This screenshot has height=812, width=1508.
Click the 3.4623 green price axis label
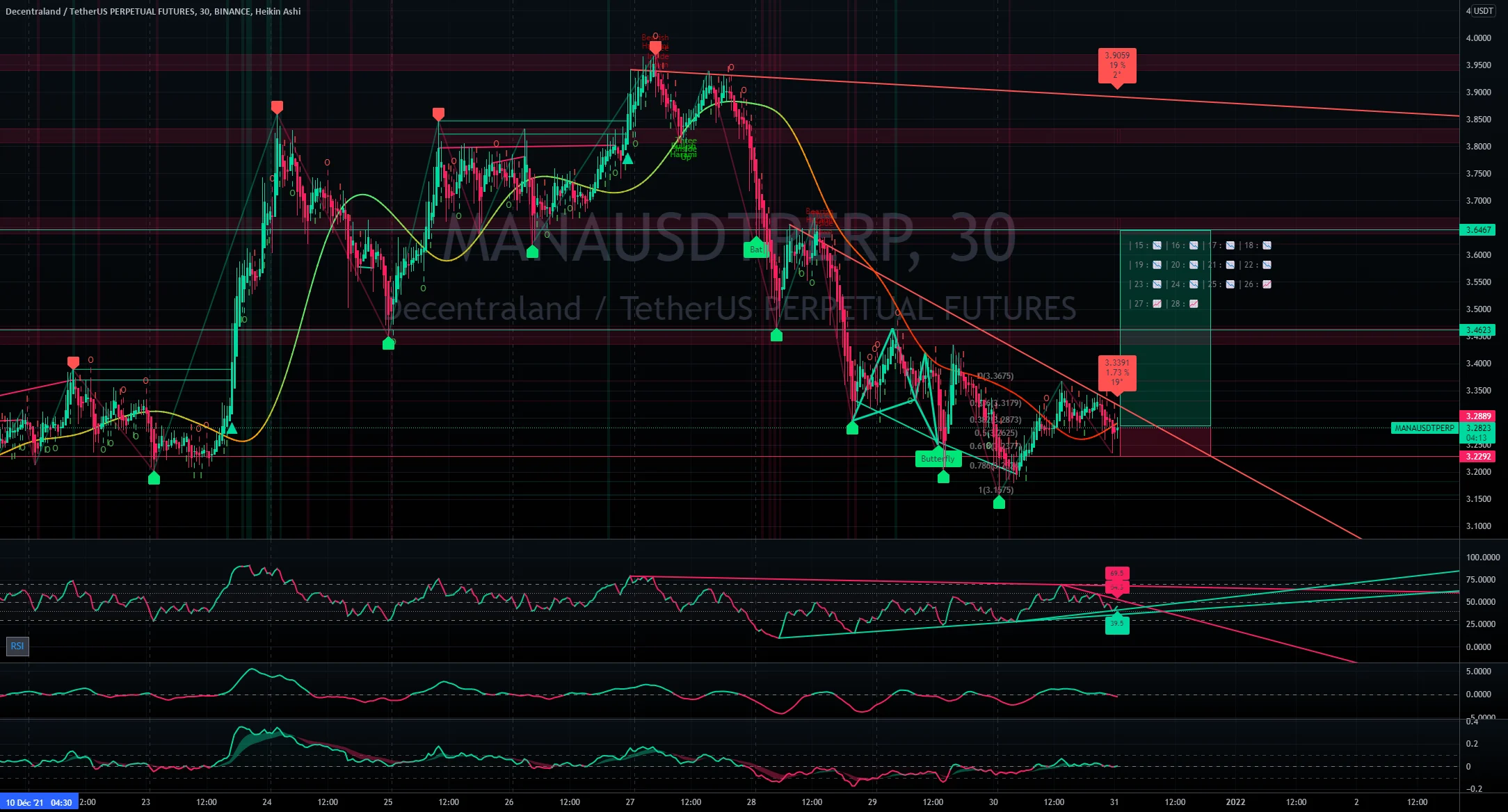pyautogui.click(x=1478, y=330)
